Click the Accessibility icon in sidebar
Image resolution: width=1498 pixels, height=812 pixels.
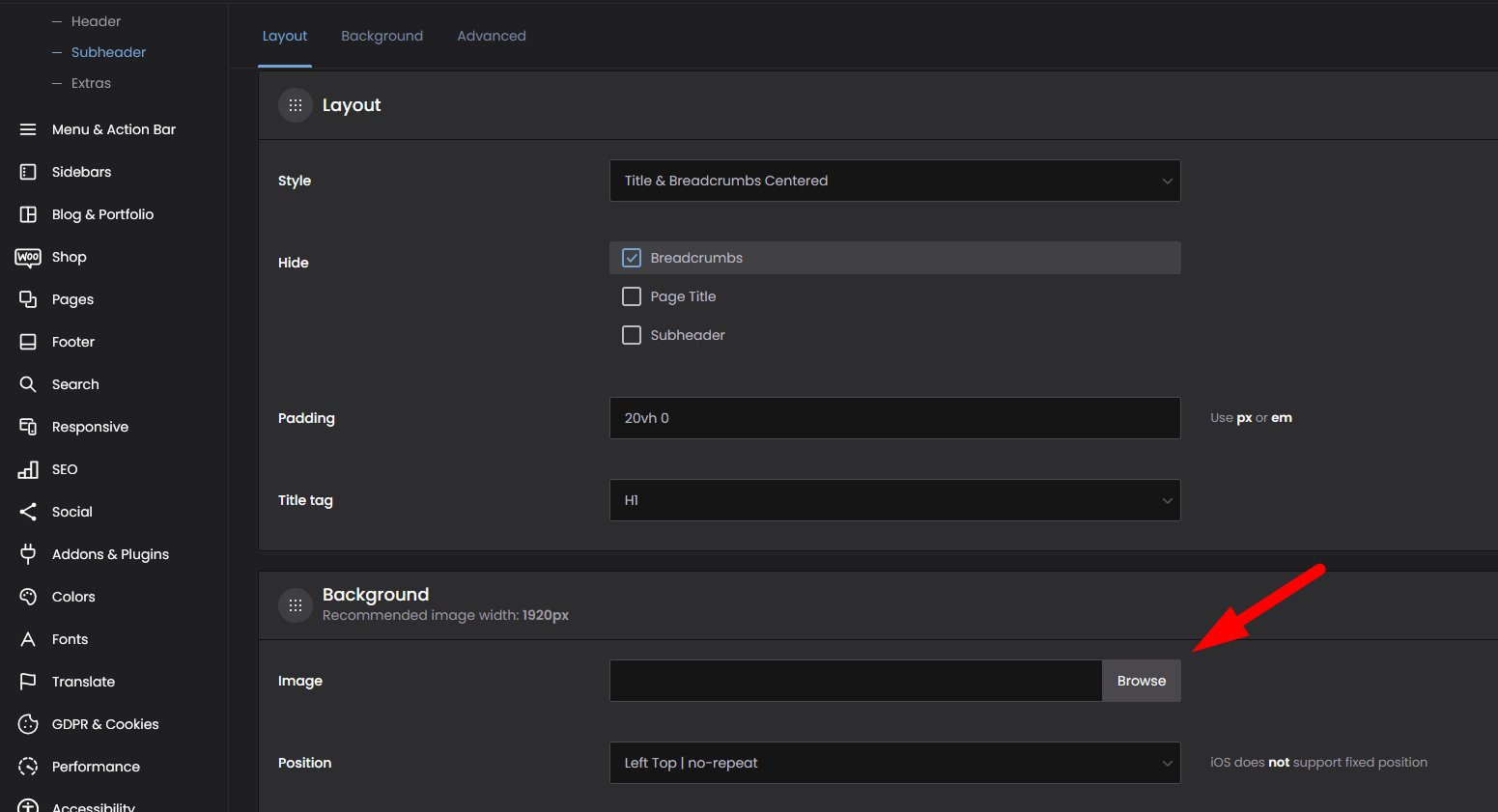point(28,806)
